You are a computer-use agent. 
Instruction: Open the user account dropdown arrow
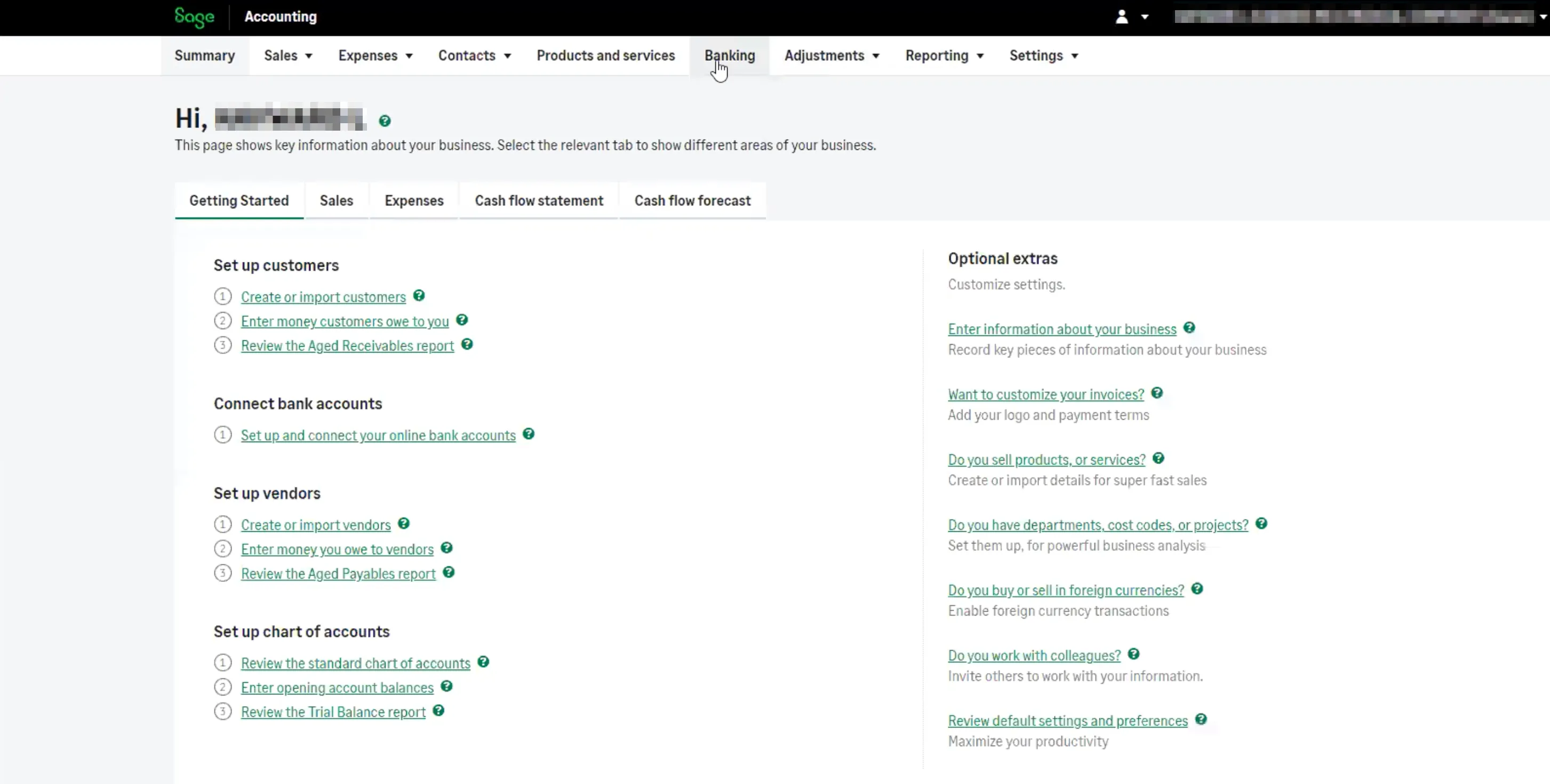(1145, 18)
